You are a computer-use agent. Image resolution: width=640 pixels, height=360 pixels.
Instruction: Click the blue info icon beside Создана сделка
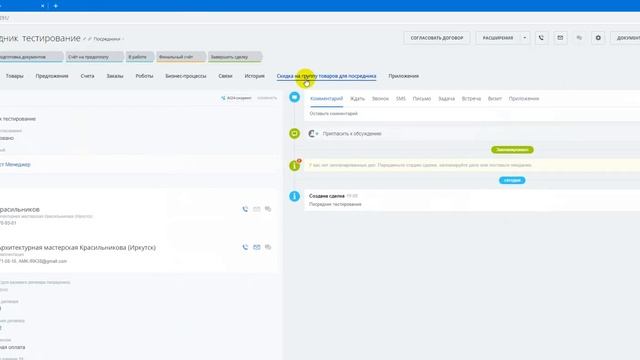[x=294, y=196]
